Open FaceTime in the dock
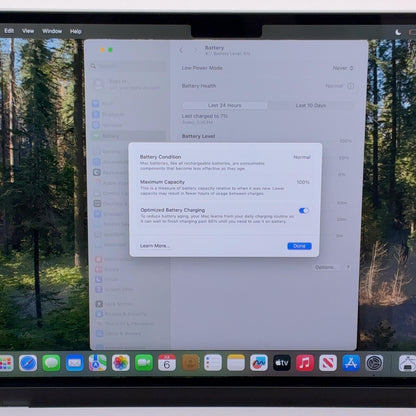This screenshot has width=416, height=416. tap(144, 363)
